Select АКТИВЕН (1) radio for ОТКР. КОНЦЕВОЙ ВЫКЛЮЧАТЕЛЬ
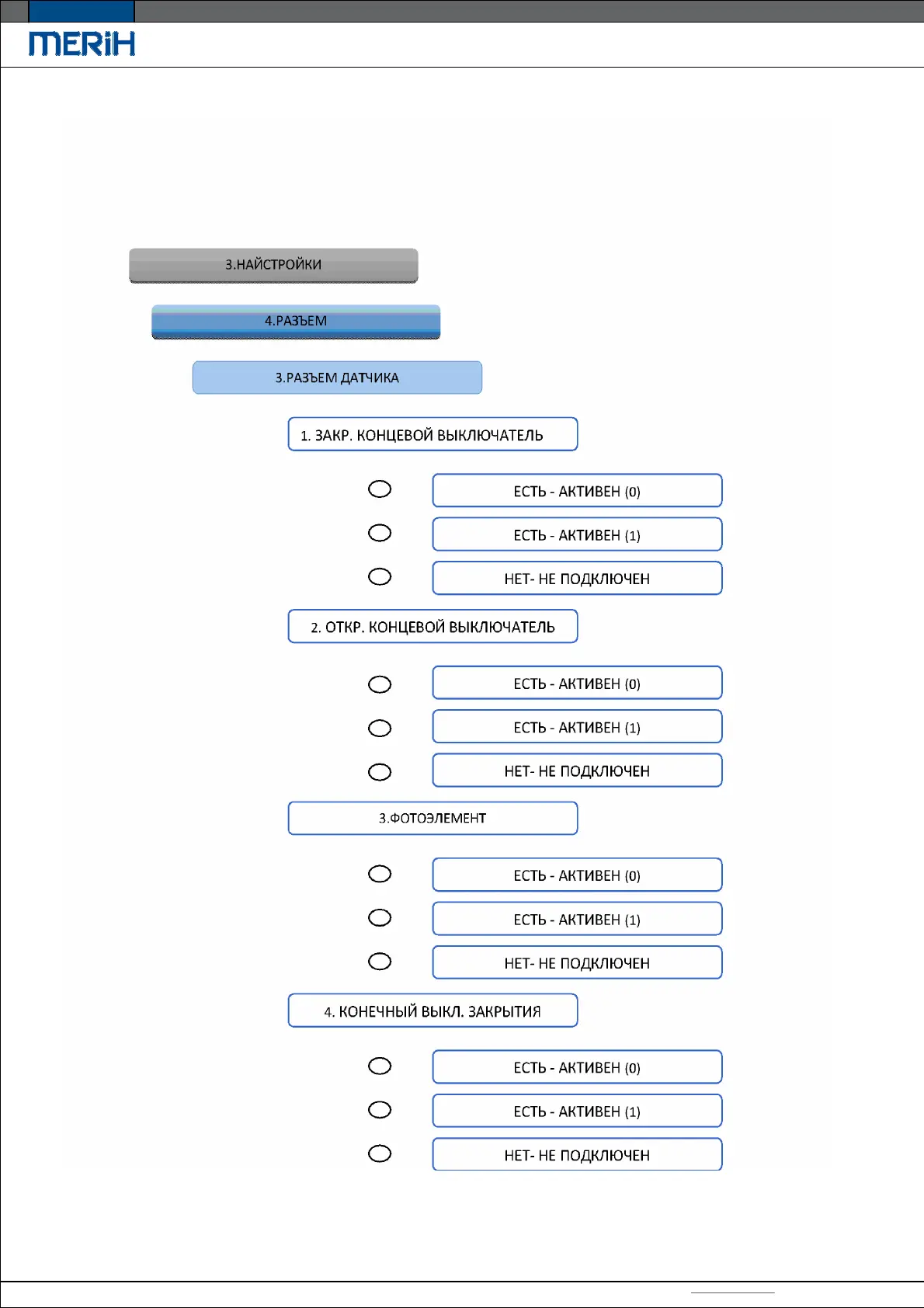 380,729
